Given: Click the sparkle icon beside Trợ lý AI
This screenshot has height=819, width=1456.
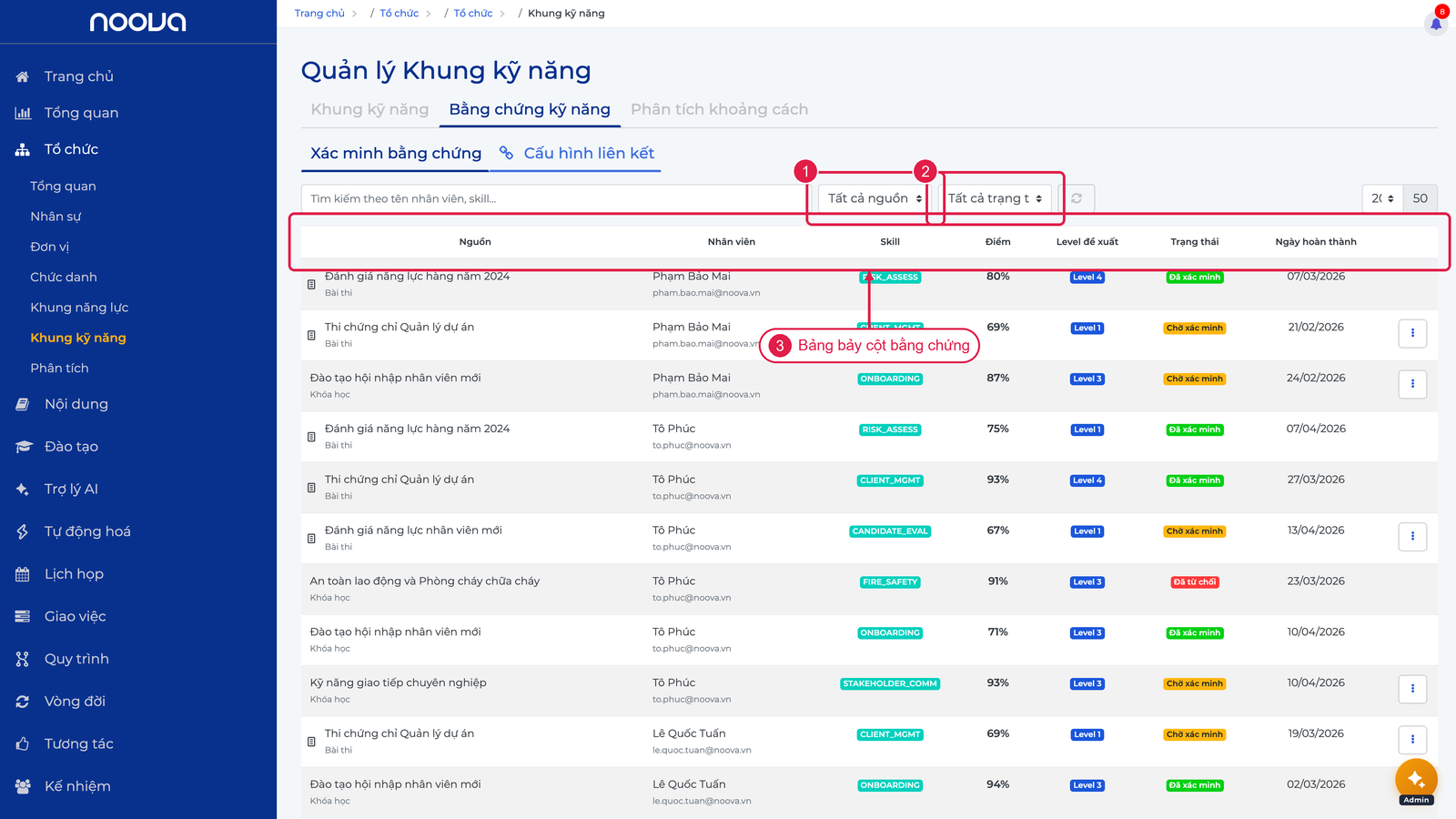Looking at the screenshot, I should click(x=23, y=490).
